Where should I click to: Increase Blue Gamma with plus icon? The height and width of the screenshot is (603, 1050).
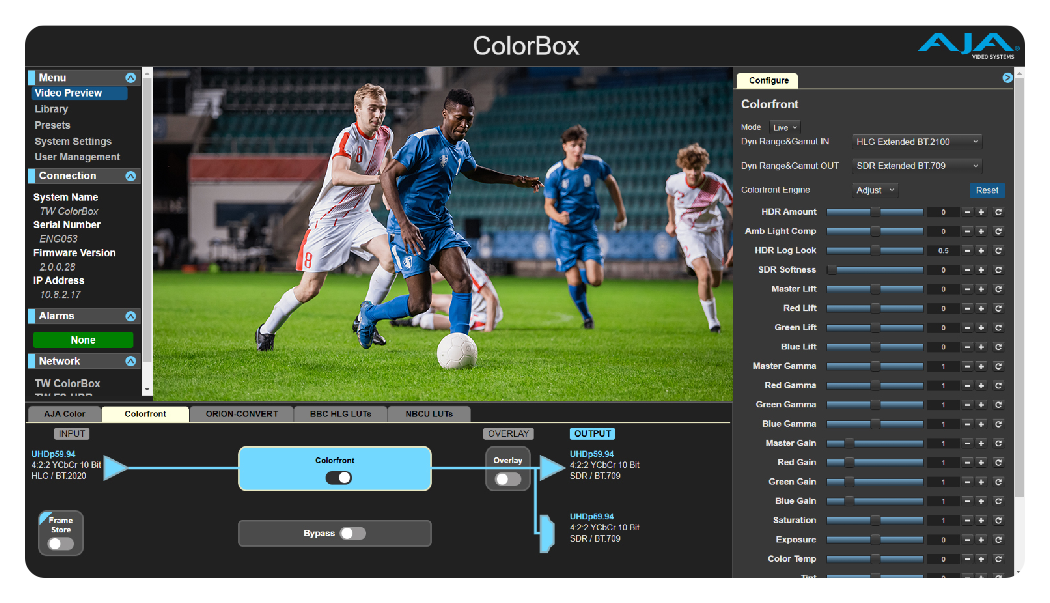pos(981,424)
